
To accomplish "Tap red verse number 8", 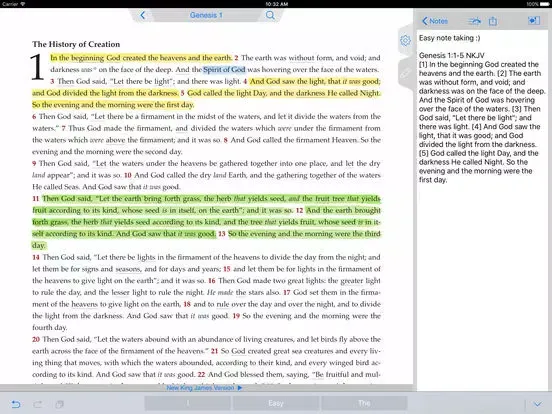I will (226, 140).
